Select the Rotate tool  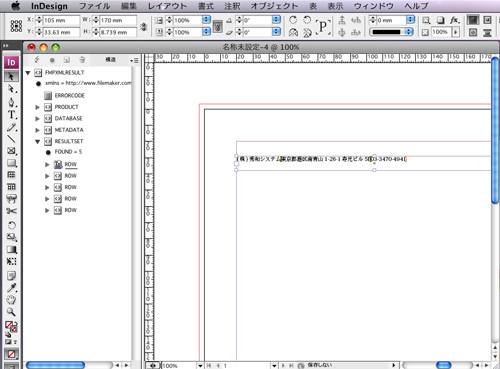tap(11, 225)
